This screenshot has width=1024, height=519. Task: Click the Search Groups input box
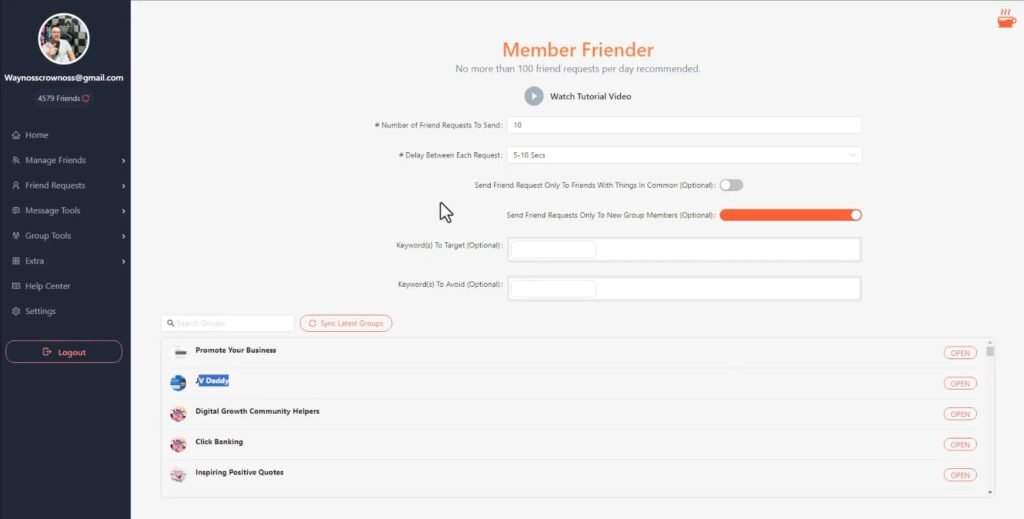[x=227, y=323]
